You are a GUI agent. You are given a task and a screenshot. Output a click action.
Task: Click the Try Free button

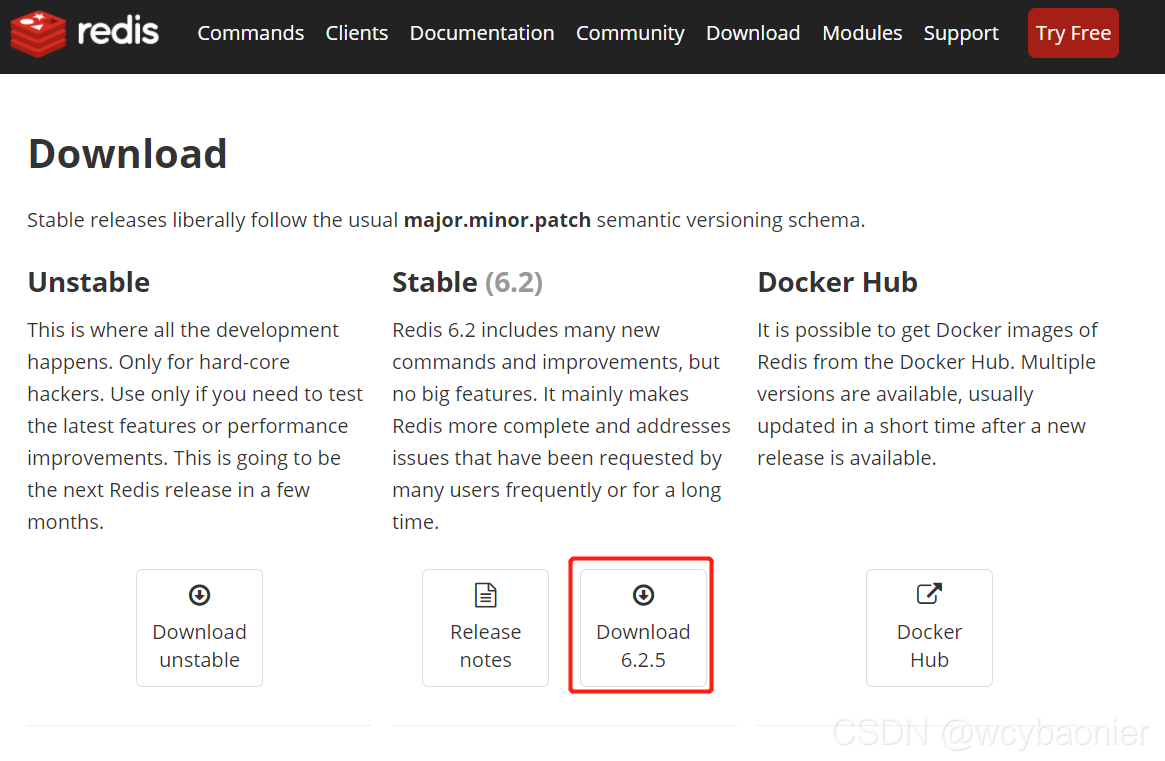[1073, 32]
